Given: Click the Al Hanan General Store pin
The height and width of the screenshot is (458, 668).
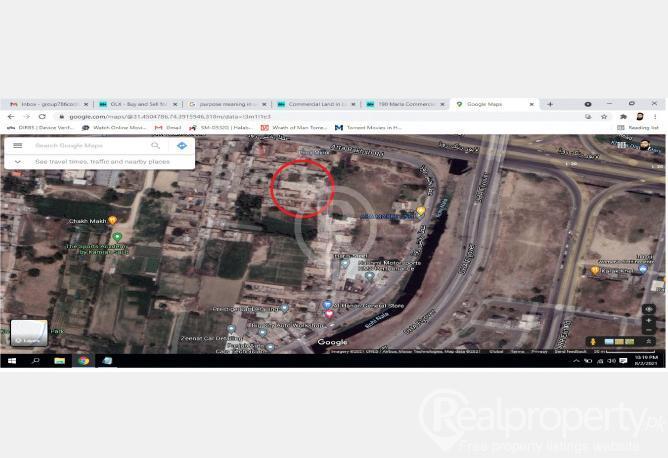Looking at the screenshot, I should (x=327, y=304).
